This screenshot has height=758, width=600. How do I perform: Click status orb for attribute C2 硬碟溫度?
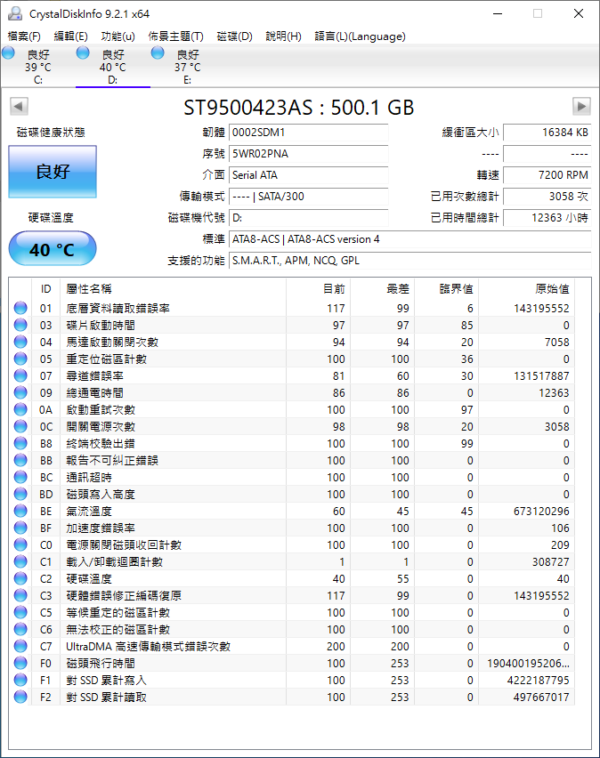pyautogui.click(x=20, y=578)
